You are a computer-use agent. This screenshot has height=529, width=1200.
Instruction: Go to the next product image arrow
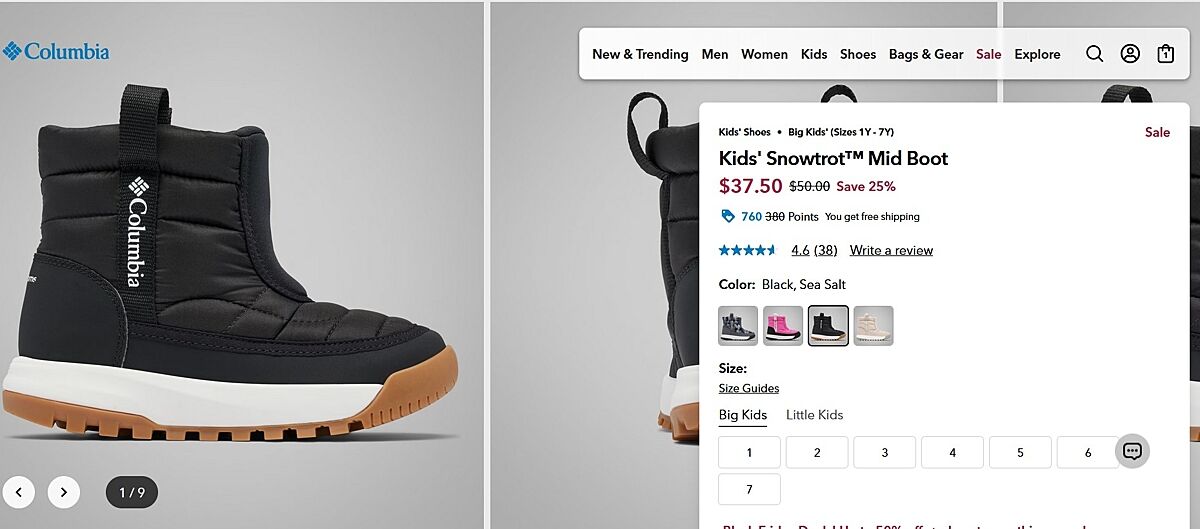(64, 492)
